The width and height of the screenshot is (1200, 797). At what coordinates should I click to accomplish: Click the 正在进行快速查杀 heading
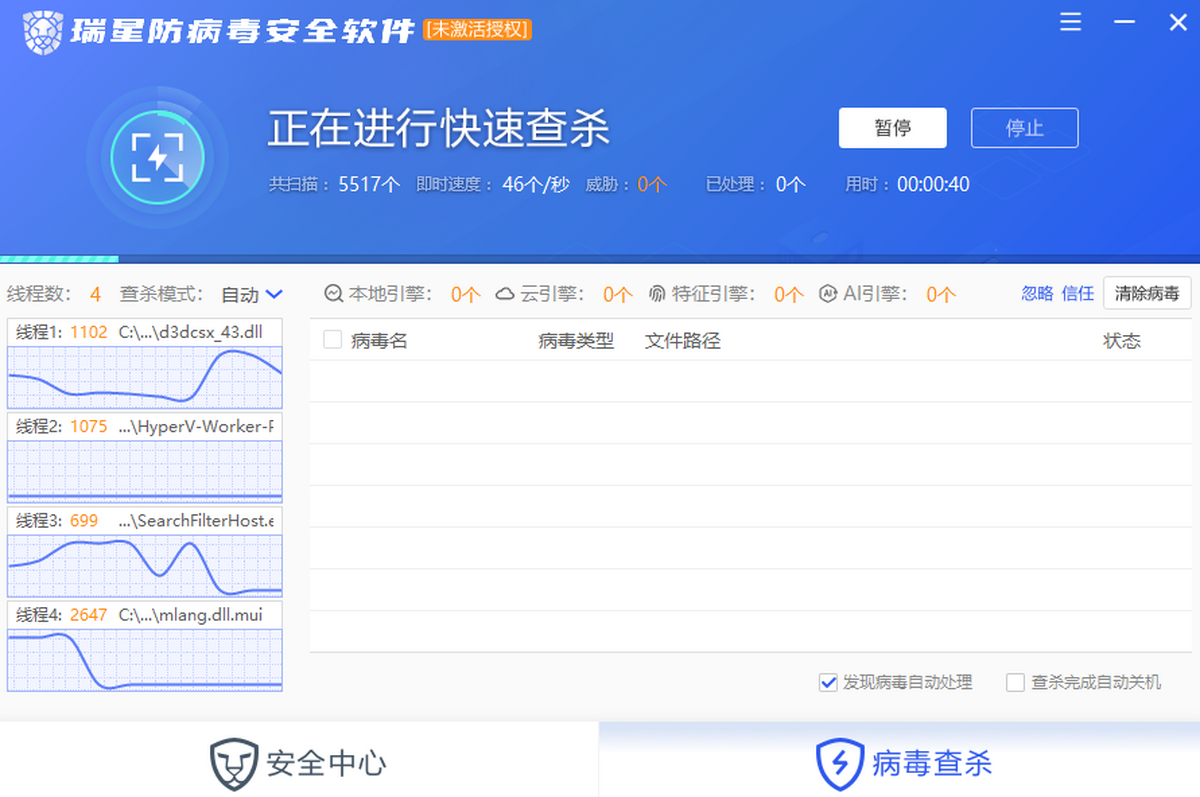[x=439, y=128]
